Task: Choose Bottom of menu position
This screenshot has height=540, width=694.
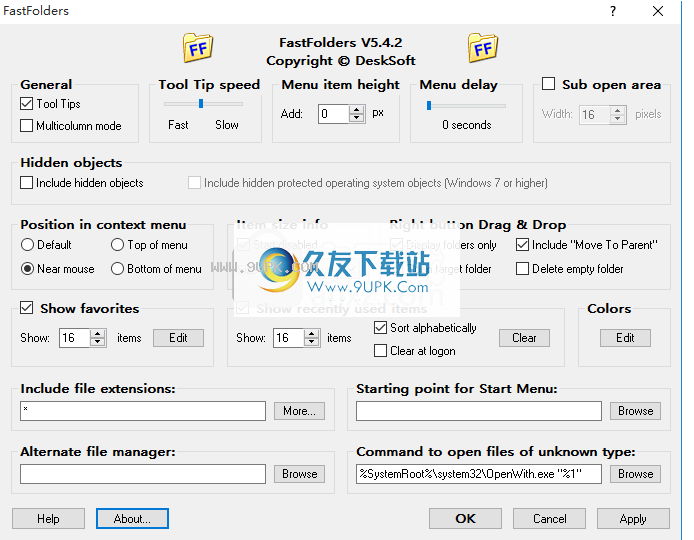Action: click(117, 269)
